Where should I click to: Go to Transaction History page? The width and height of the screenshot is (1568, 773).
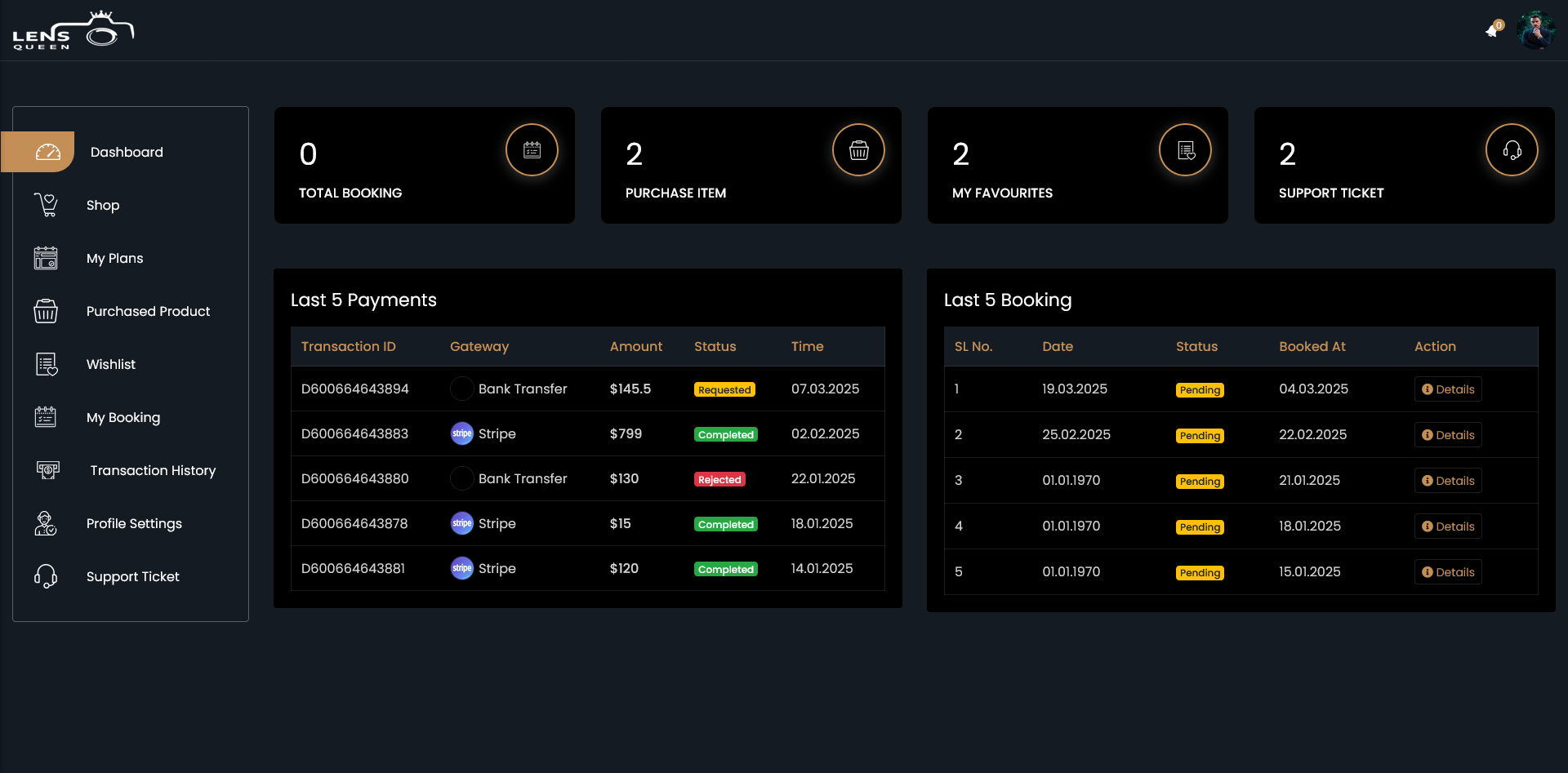pos(153,470)
